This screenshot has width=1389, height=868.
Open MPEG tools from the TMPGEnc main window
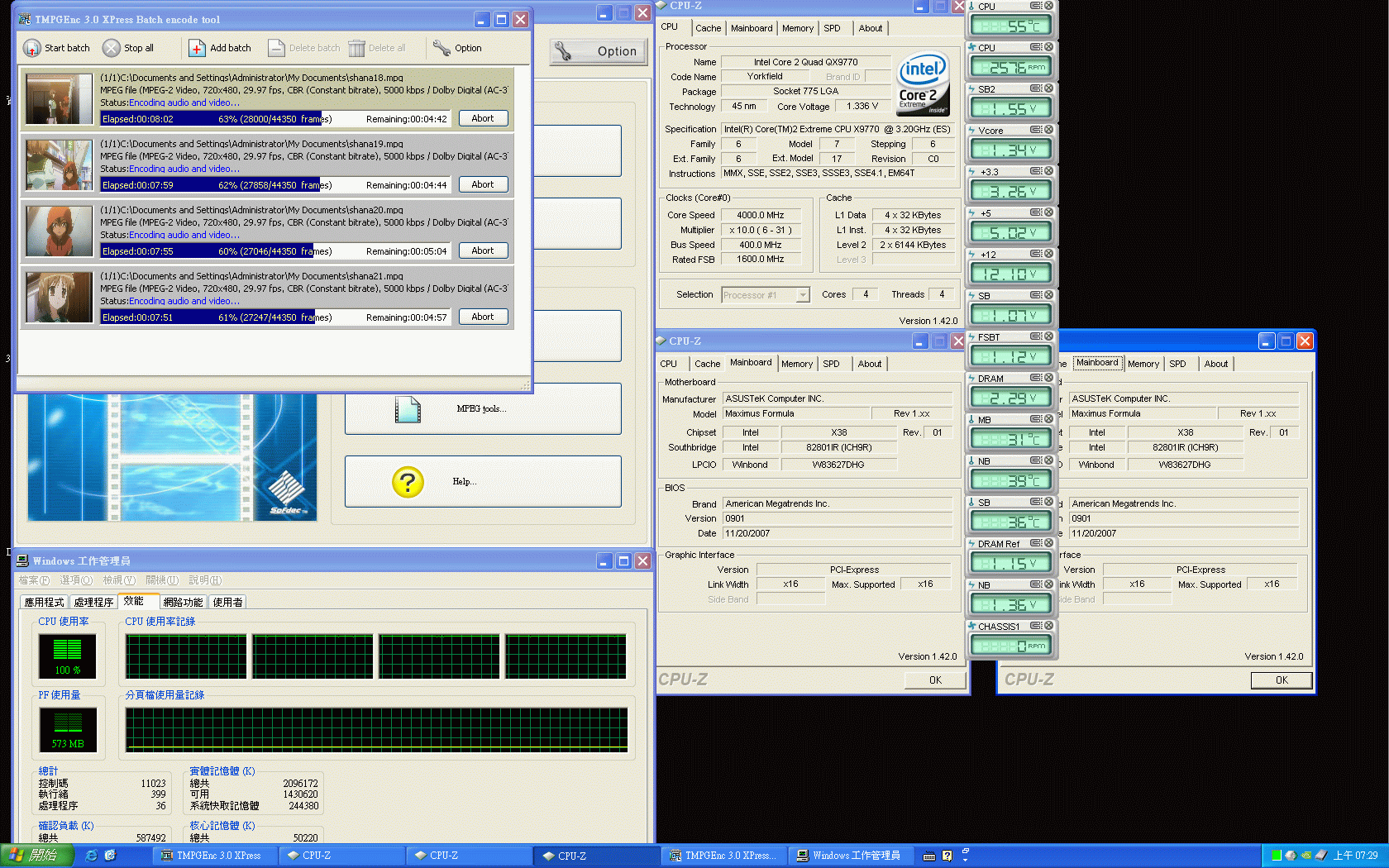483,408
